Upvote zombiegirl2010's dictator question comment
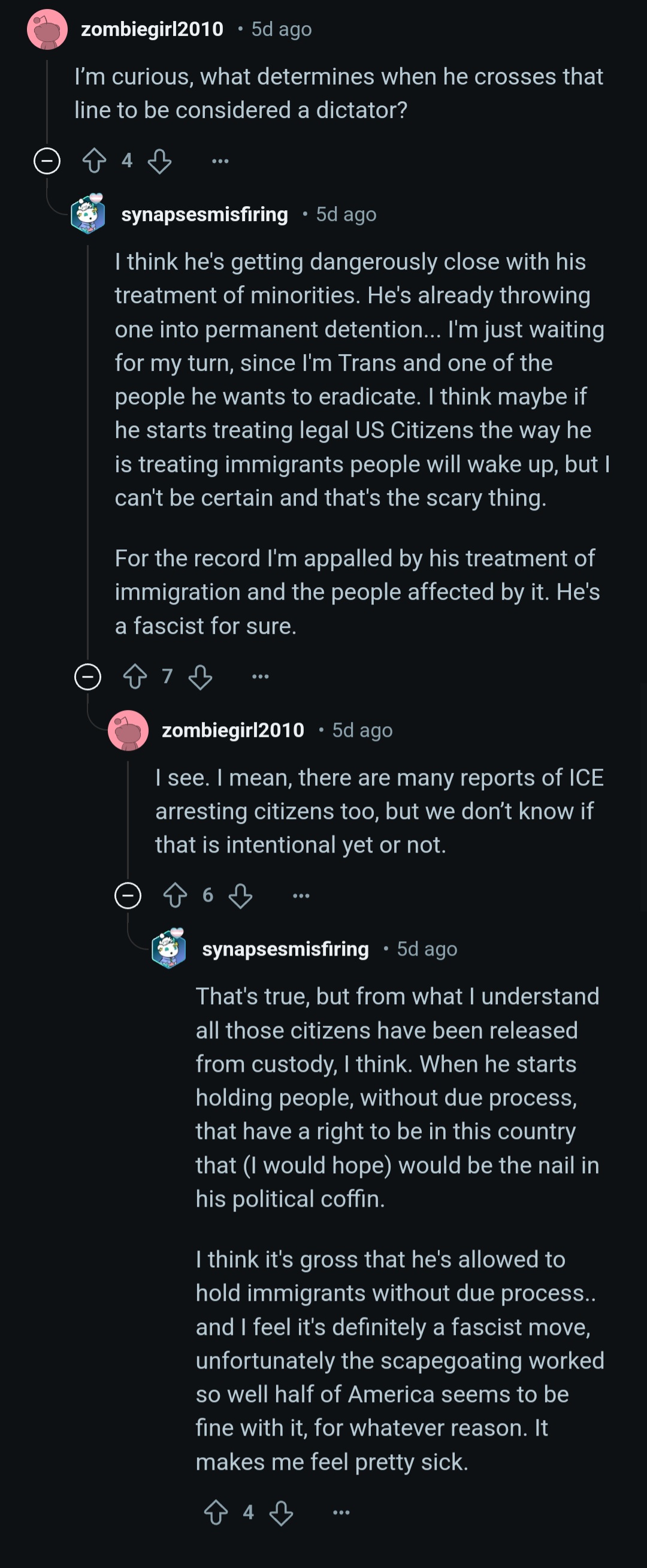 94,161
